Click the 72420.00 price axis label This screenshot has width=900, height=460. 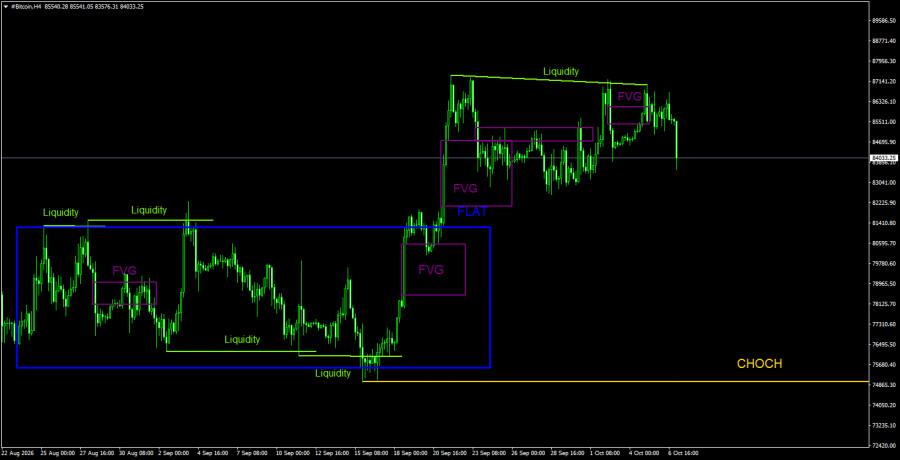(x=884, y=446)
